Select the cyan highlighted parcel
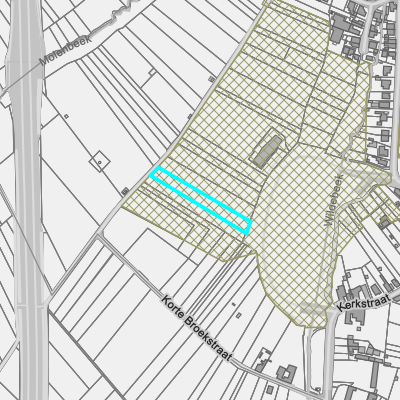The height and width of the screenshot is (400, 400). pos(200,201)
